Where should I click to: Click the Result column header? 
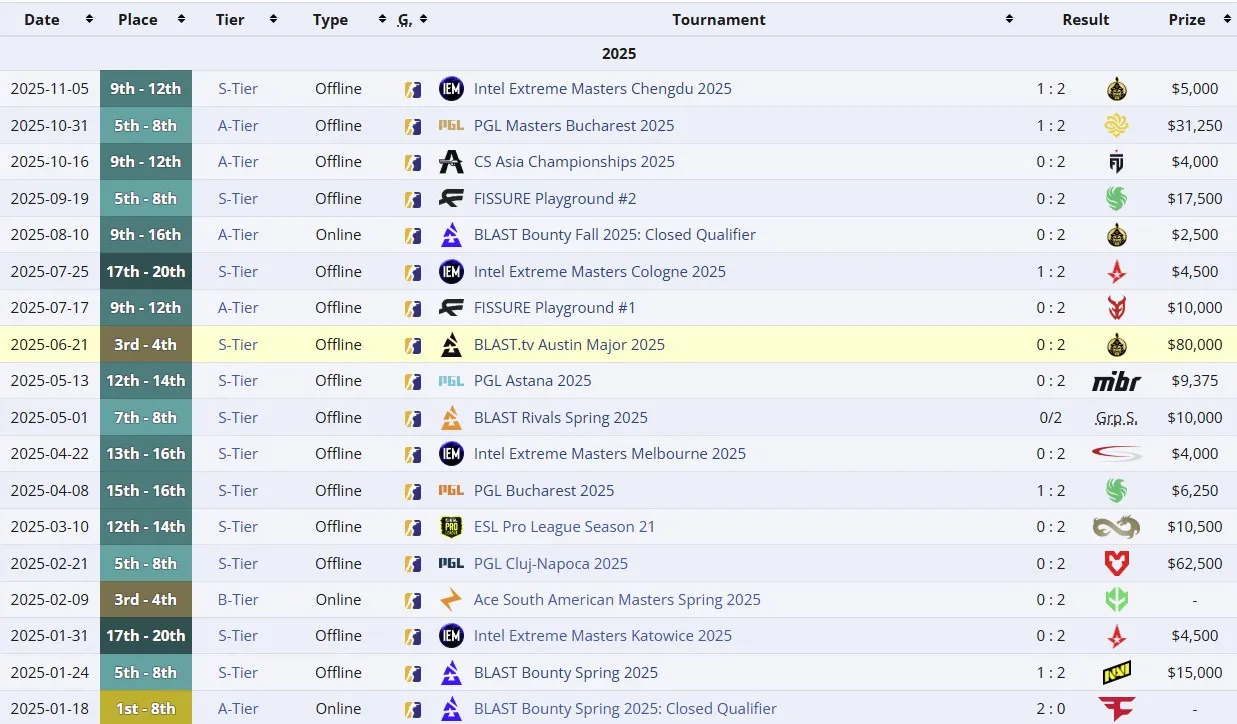point(1086,19)
